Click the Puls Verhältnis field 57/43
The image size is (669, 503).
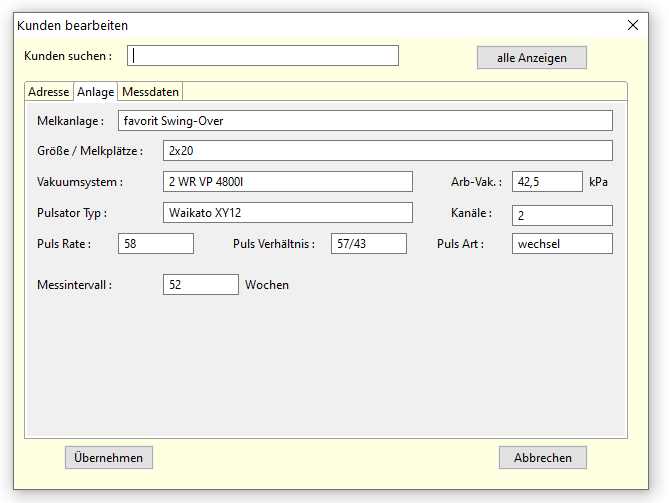(369, 244)
